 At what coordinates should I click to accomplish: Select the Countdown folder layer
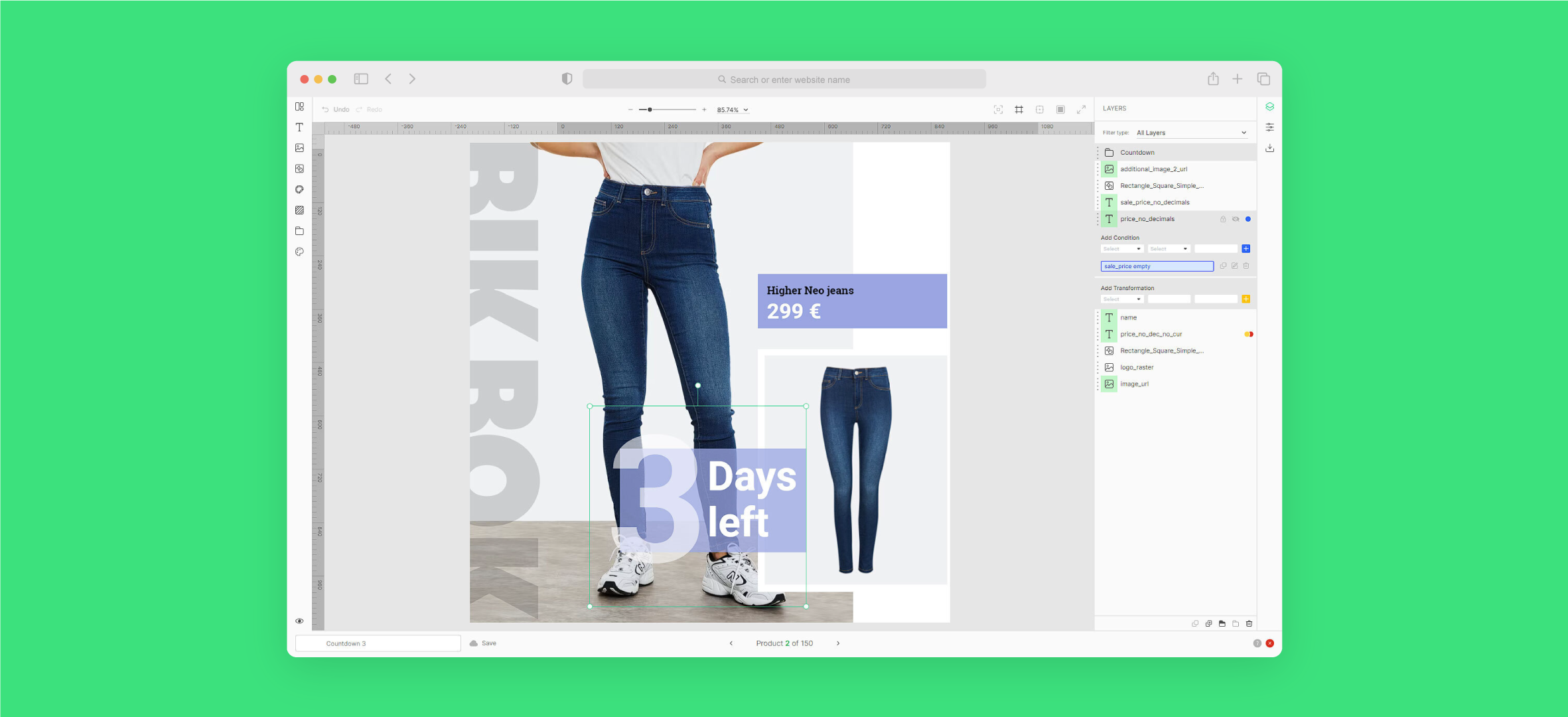1137,153
